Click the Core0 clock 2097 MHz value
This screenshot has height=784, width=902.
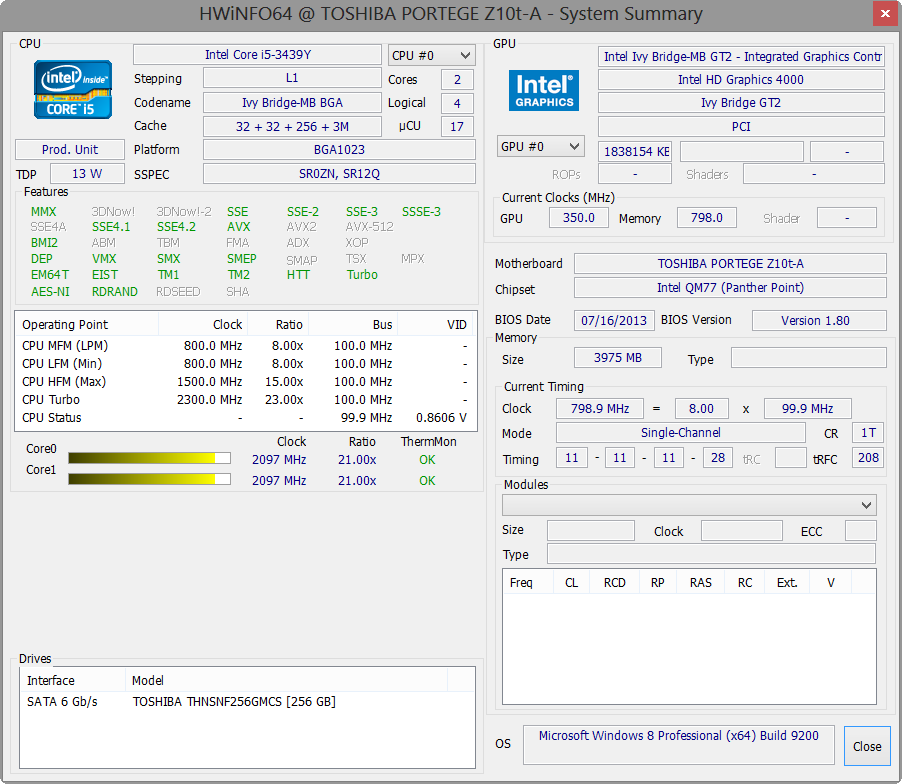pyautogui.click(x=279, y=460)
